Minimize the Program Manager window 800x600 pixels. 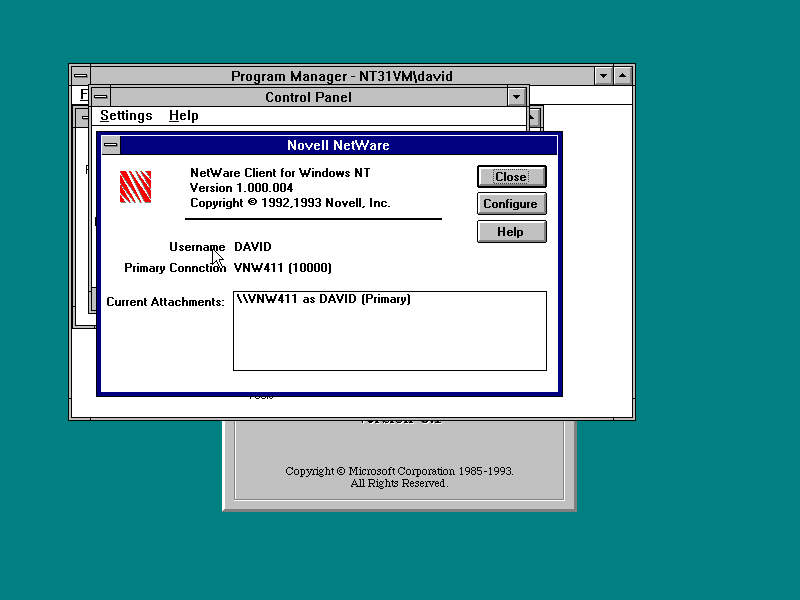click(604, 76)
